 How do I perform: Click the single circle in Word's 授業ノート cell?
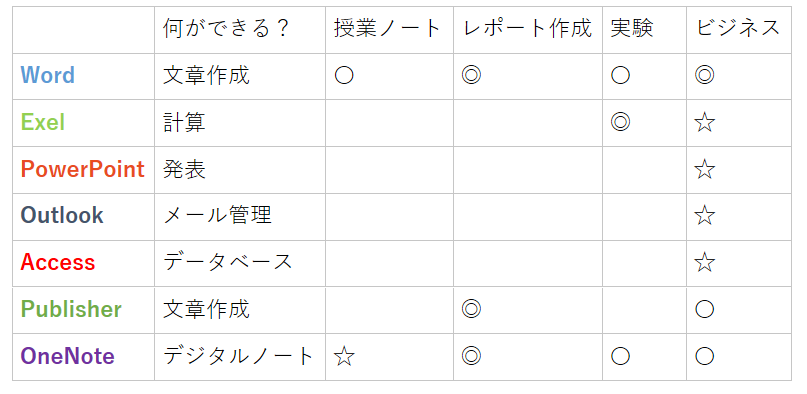tap(344, 76)
